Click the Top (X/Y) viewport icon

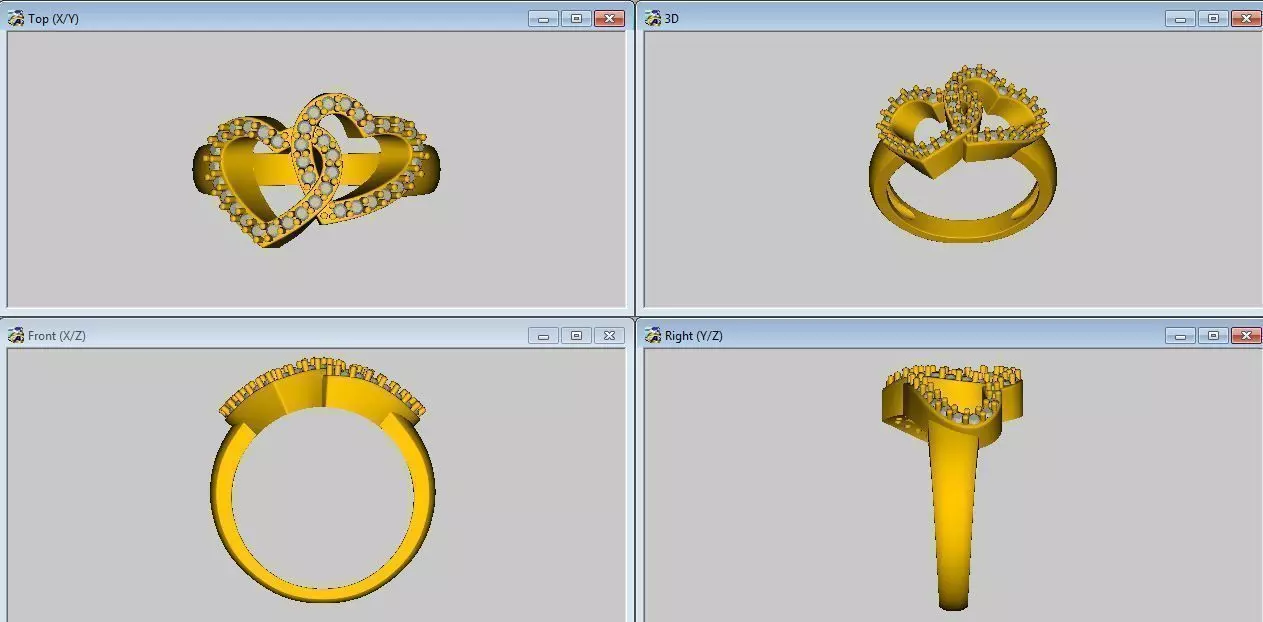coord(16,18)
